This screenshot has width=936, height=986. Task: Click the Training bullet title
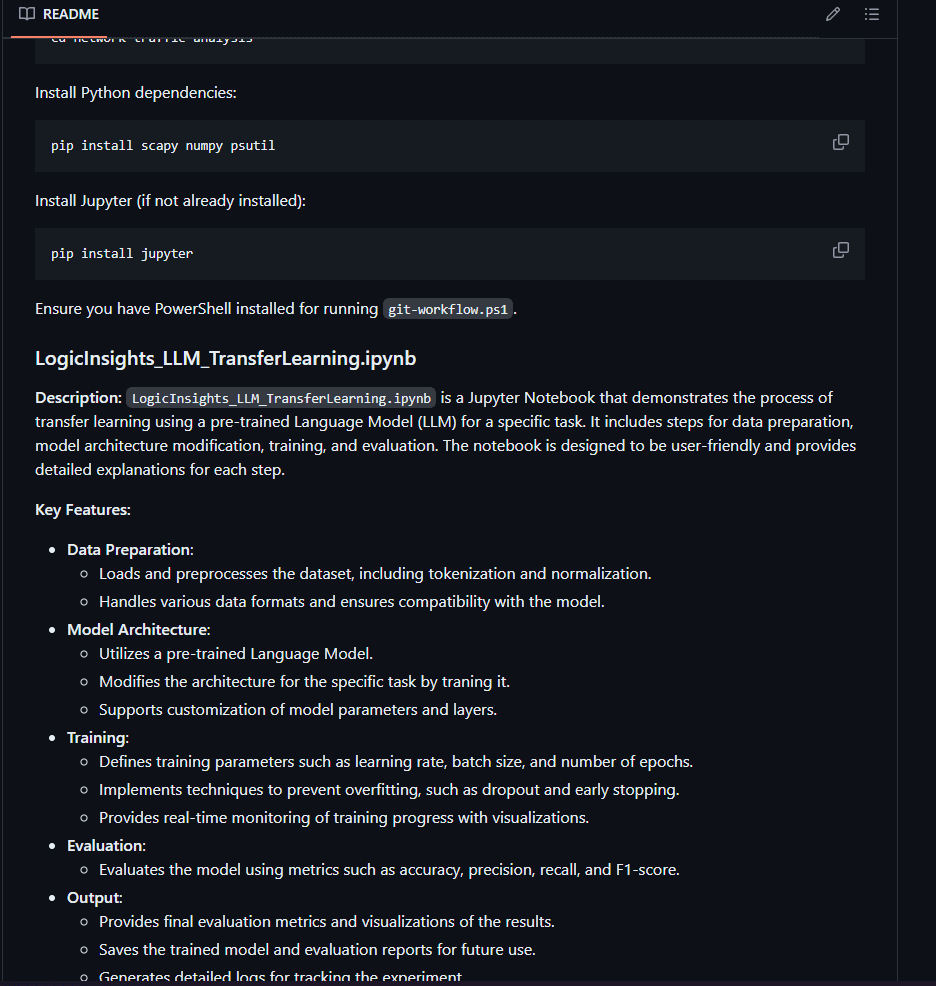(98, 738)
